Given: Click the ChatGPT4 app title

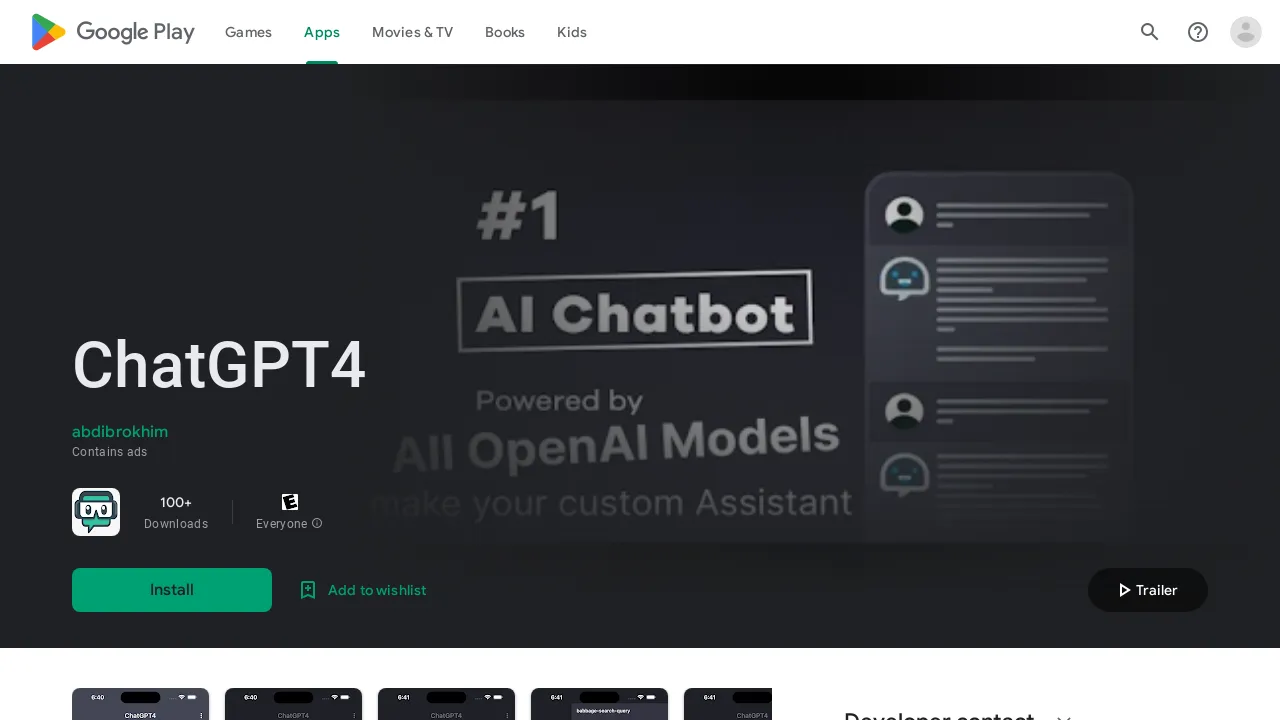Looking at the screenshot, I should tap(219, 365).
